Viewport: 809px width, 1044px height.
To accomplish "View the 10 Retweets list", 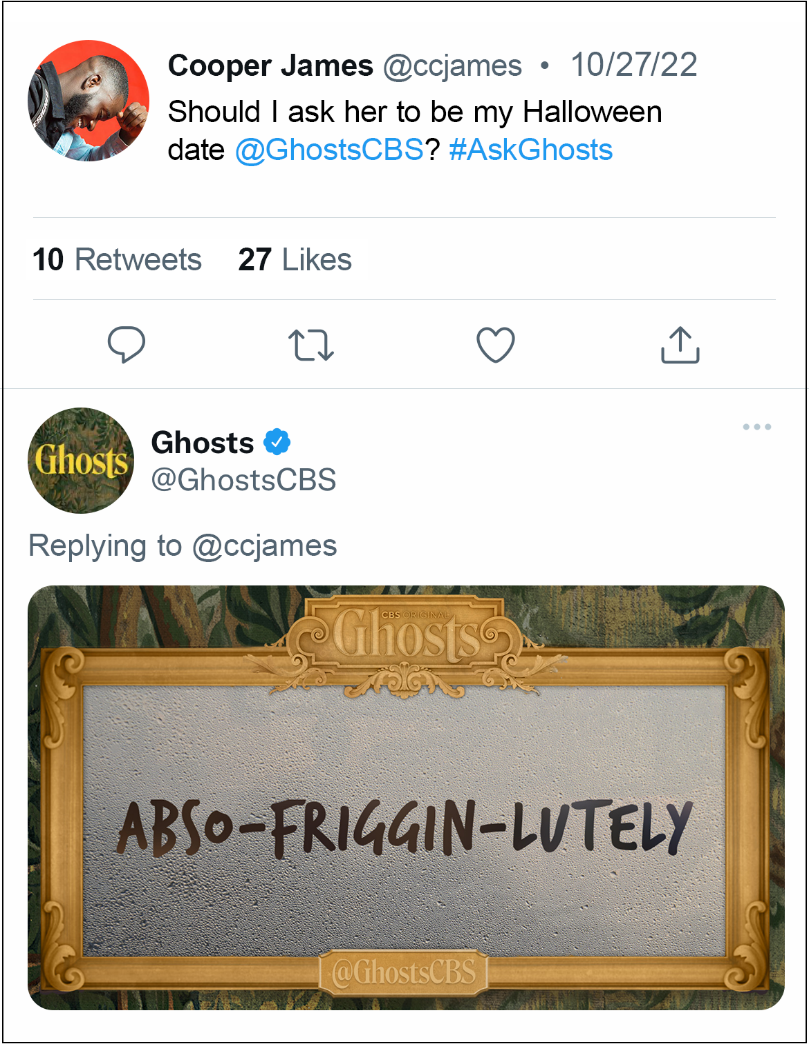I will tap(117, 259).
